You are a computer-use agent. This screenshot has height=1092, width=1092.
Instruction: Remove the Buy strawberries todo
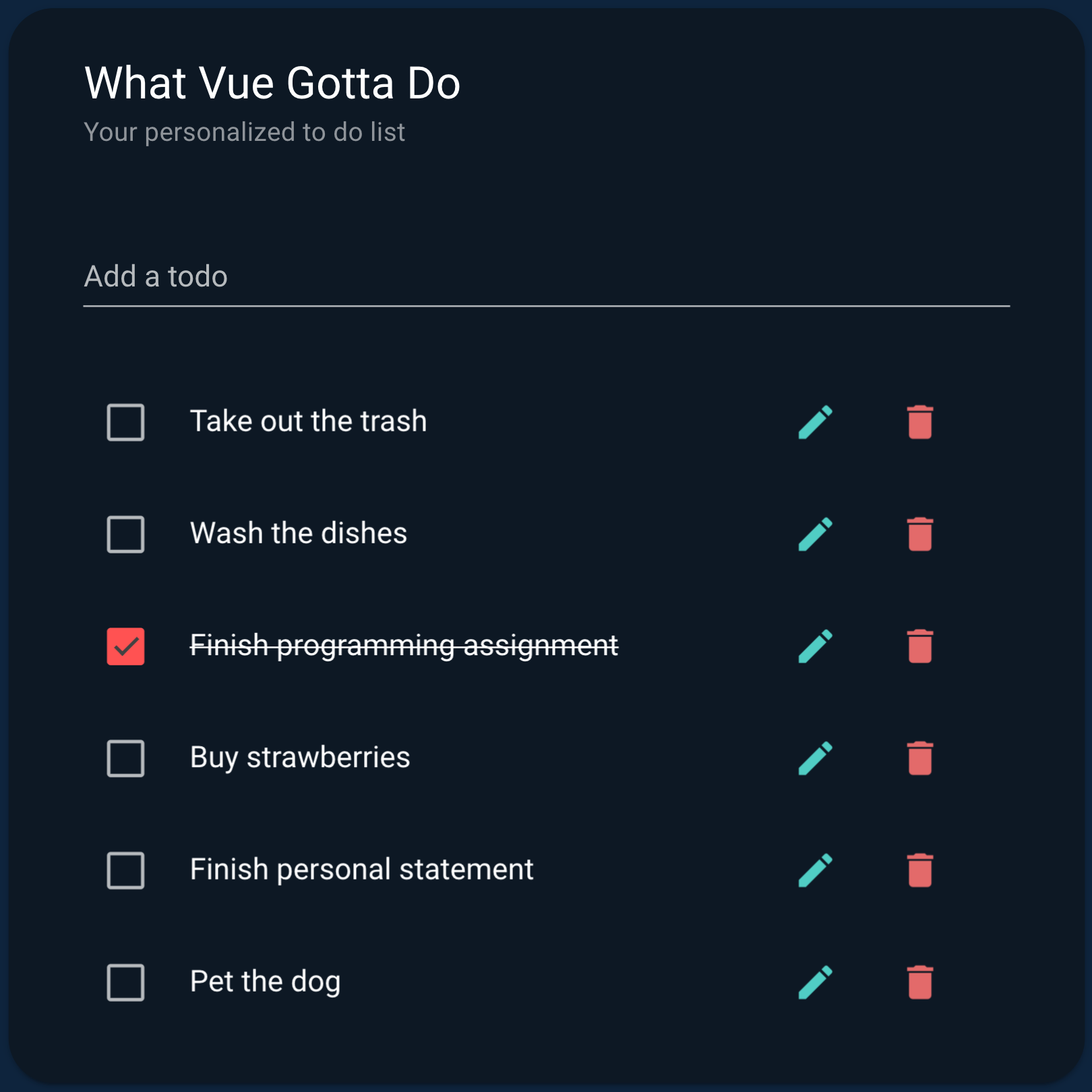(x=919, y=758)
